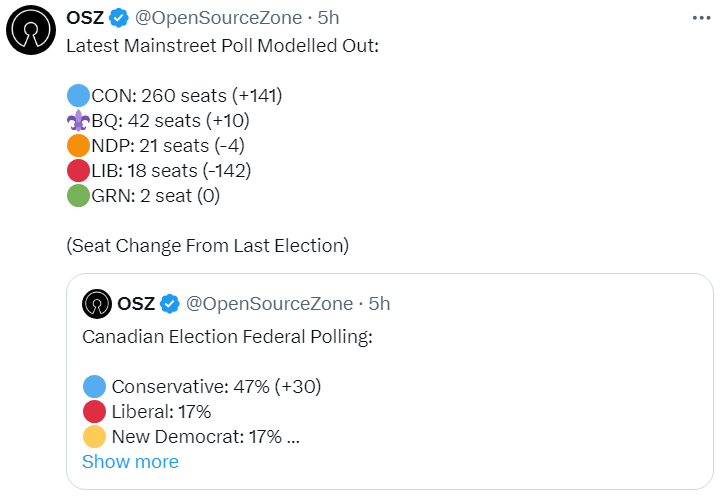Open @OpenSourceZone handle in quoted tweet
This screenshot has width=724, height=499.
pos(269,304)
